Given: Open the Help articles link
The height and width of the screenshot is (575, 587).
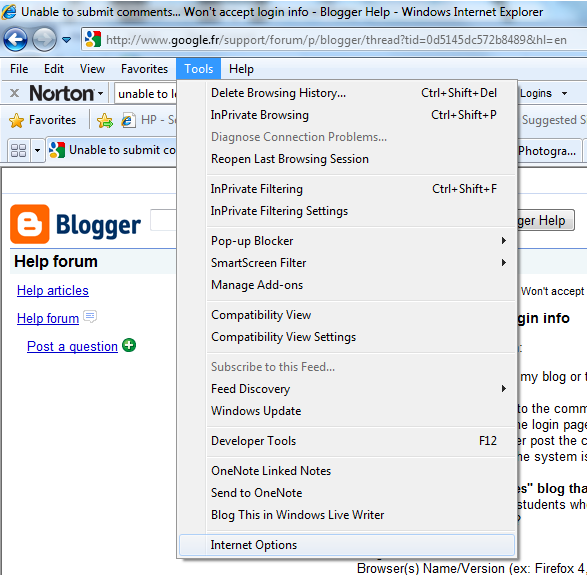Looking at the screenshot, I should click(x=53, y=290).
